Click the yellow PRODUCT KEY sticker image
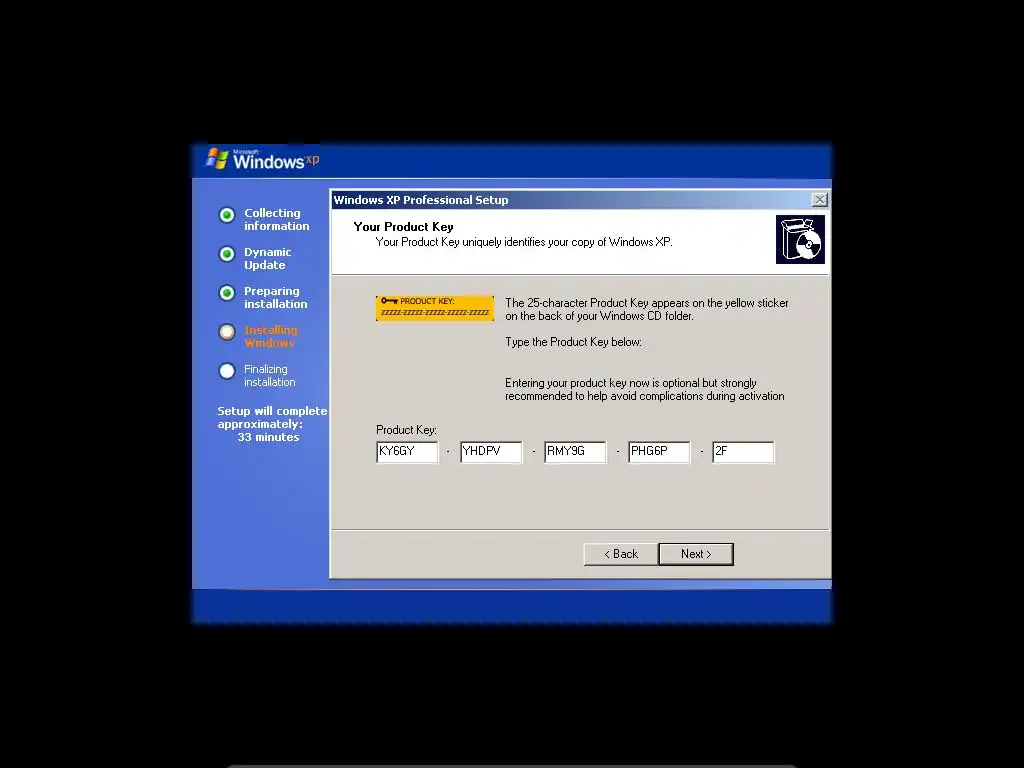The image size is (1024, 768). [x=435, y=308]
